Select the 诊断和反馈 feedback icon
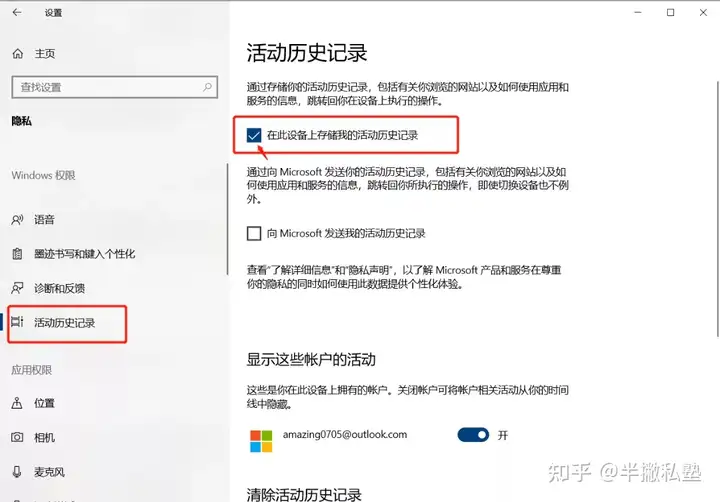This screenshot has height=502, width=720. [17, 288]
